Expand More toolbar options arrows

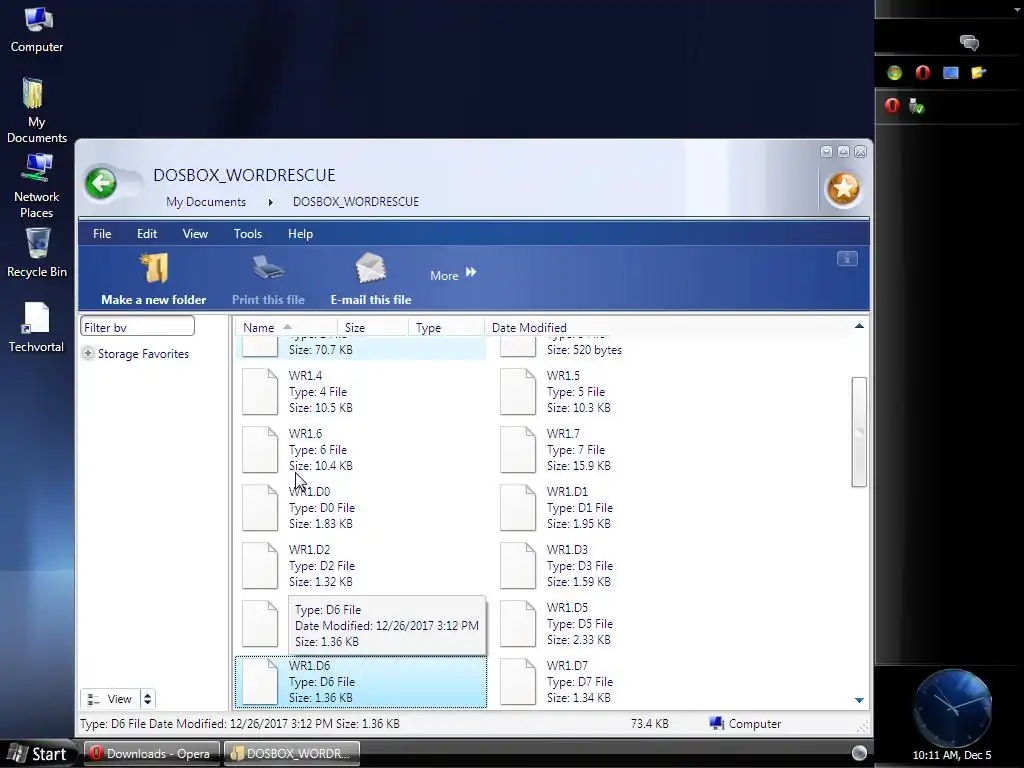(471, 273)
